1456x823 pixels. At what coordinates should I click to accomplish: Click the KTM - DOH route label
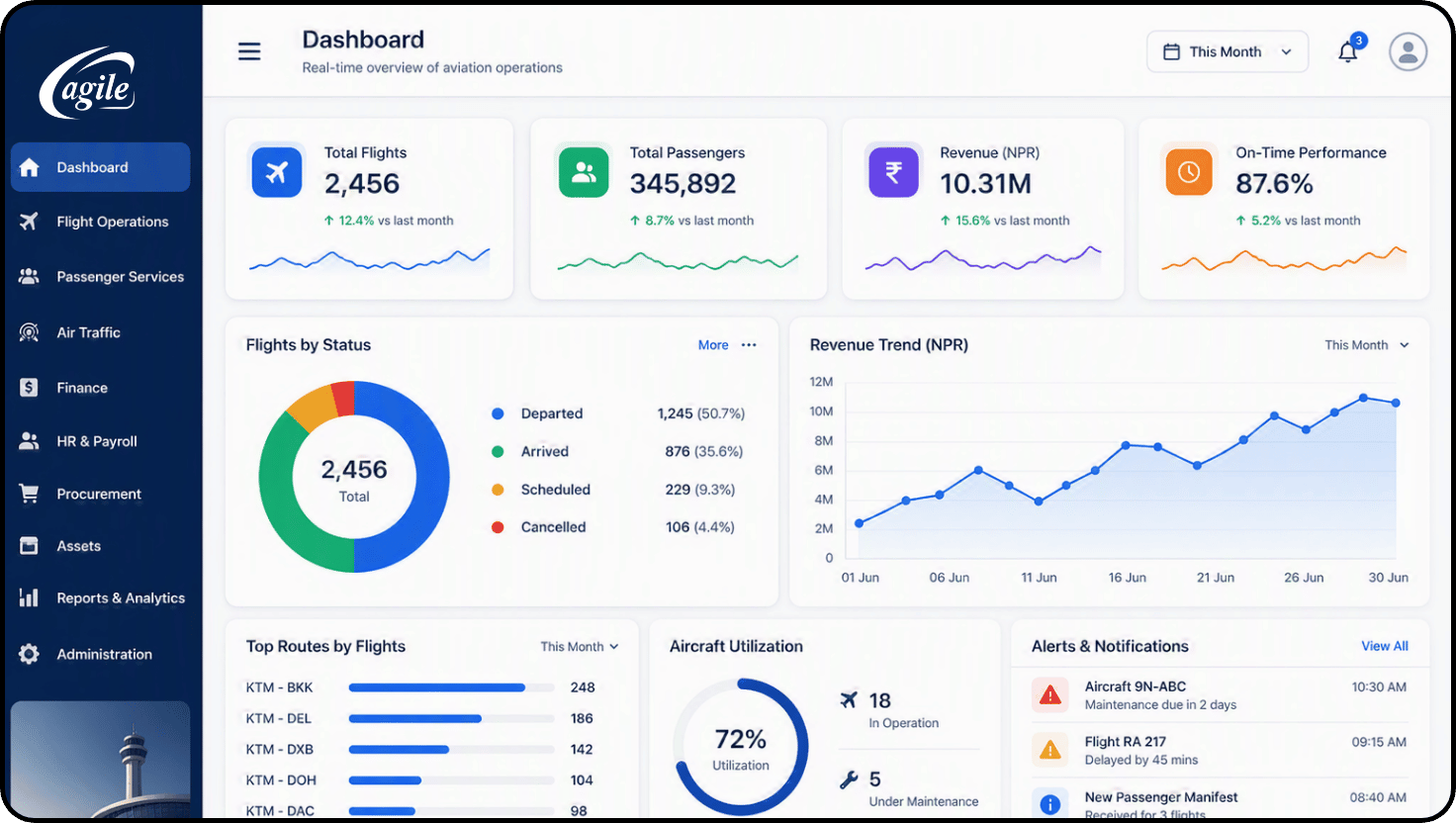click(281, 780)
